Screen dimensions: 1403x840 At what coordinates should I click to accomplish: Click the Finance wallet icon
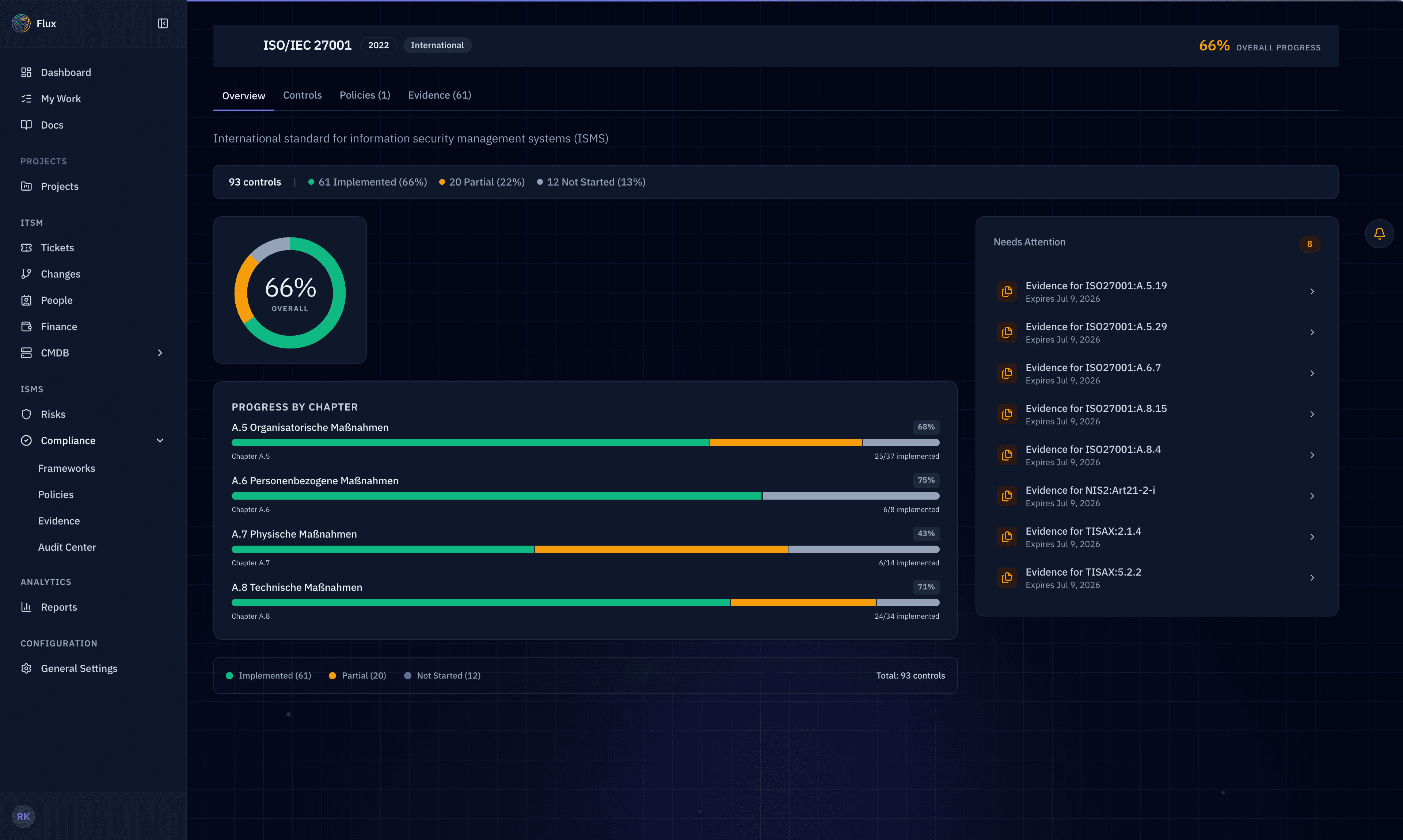[26, 327]
